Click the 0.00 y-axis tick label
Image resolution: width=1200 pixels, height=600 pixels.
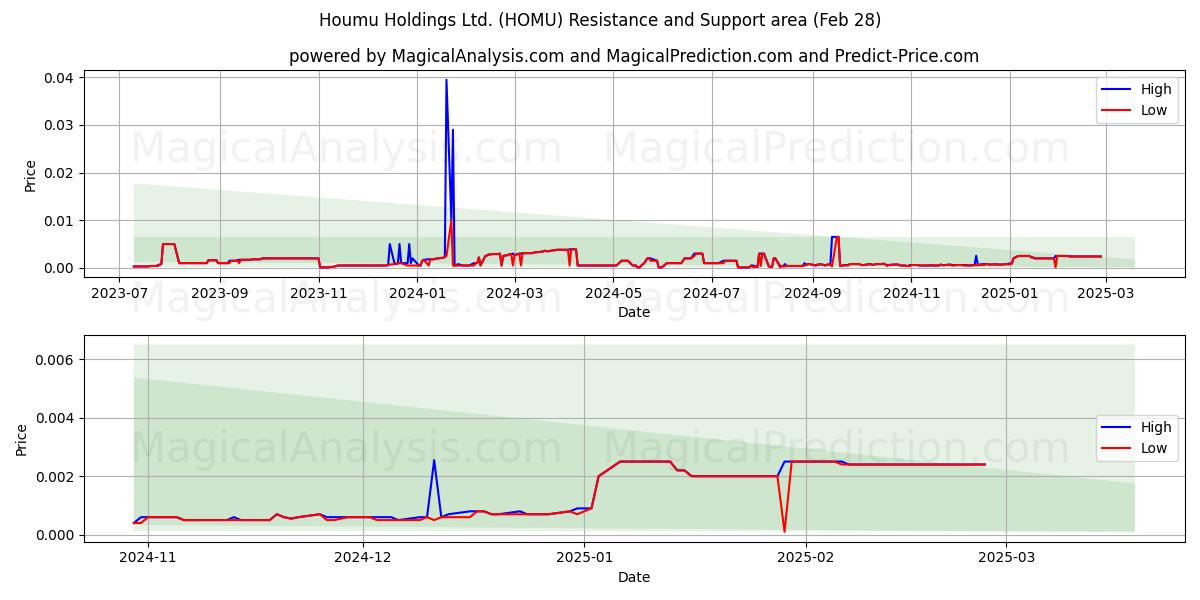pyautogui.click(x=60, y=268)
